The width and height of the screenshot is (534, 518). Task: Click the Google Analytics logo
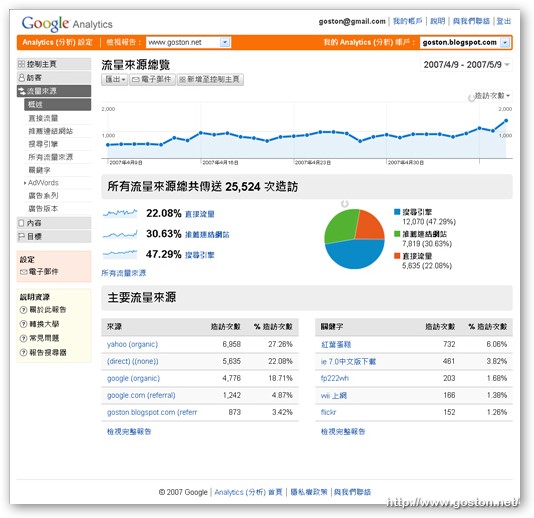tap(67, 23)
